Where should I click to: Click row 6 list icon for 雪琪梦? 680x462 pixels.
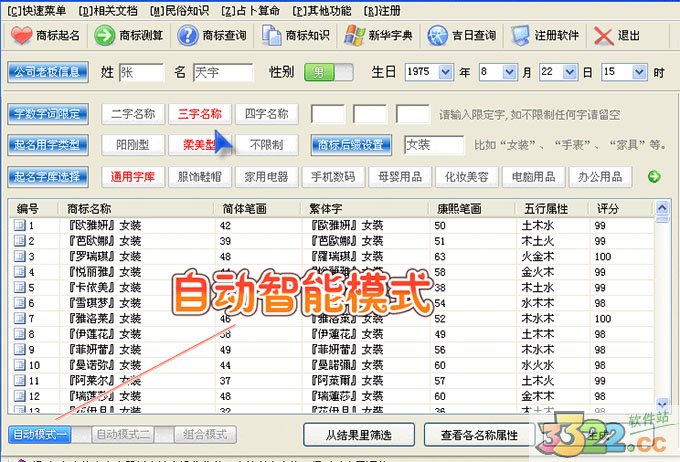tap(20, 303)
